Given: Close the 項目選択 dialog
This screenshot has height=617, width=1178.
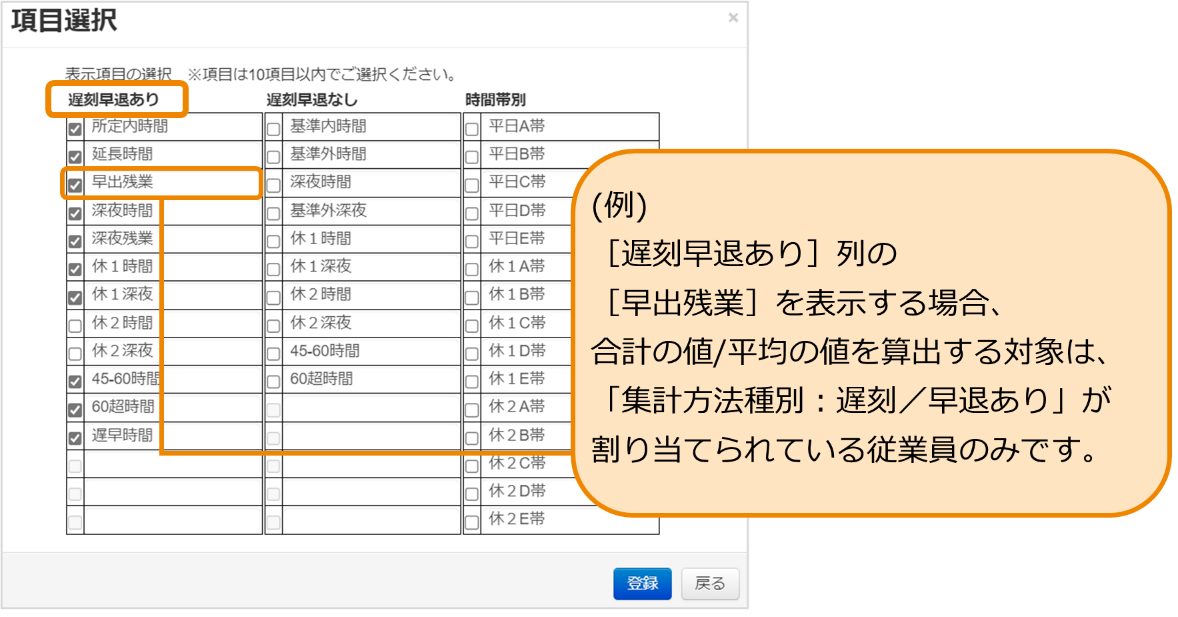Looking at the screenshot, I should tap(733, 17).
